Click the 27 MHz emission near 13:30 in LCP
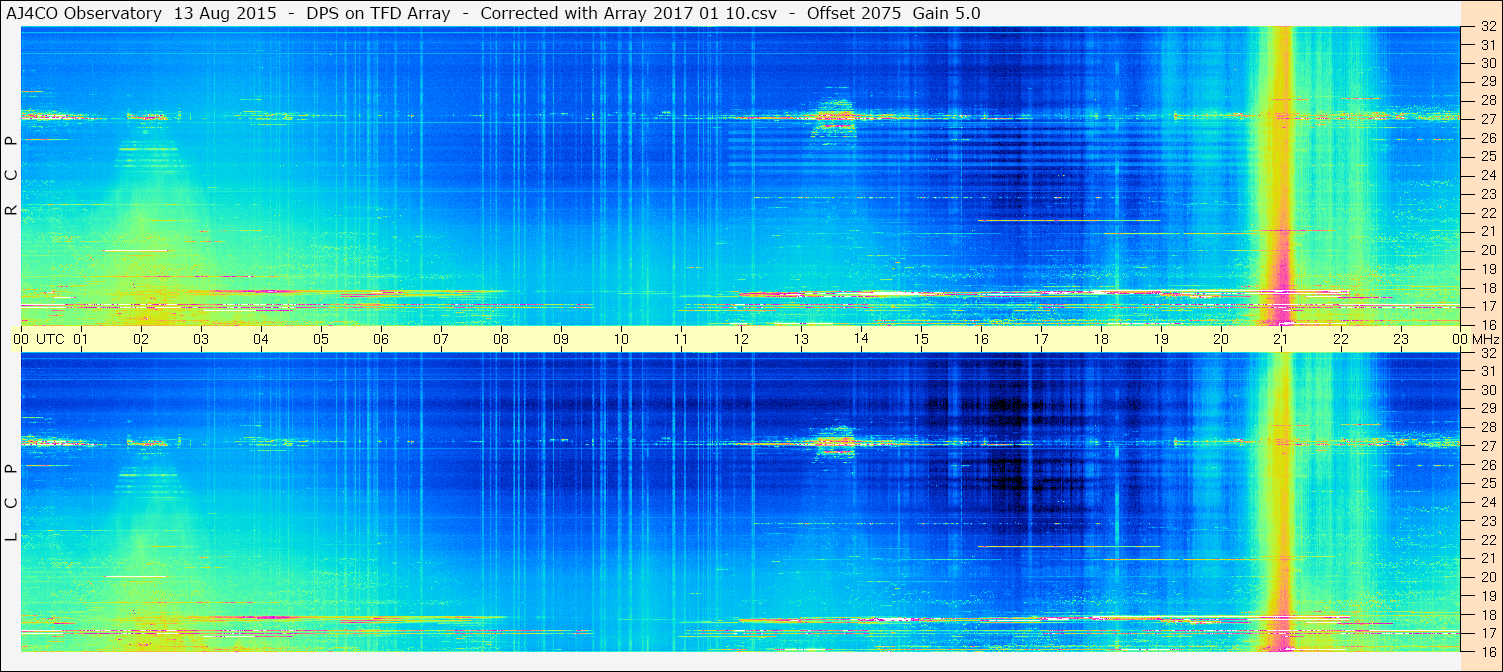The image size is (1503, 672). coord(834,443)
